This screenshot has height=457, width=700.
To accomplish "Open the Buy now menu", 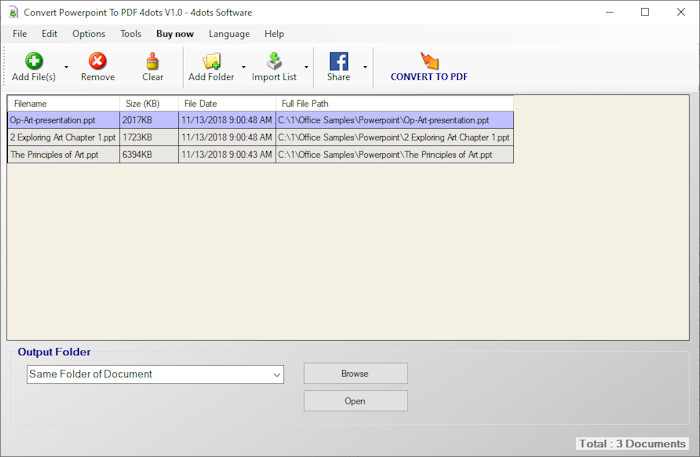I will point(175,34).
